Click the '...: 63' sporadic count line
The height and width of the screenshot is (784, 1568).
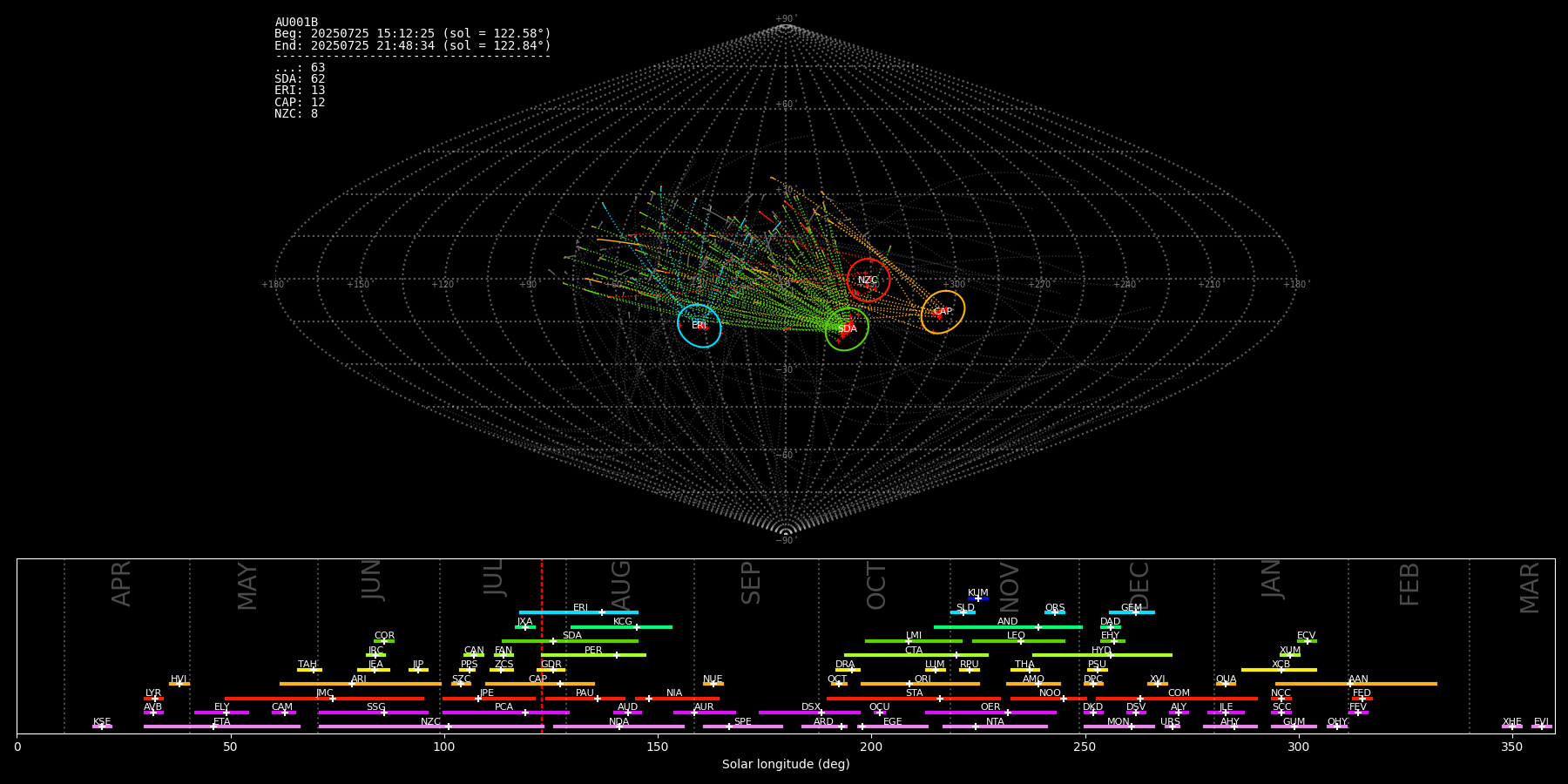tap(300, 68)
